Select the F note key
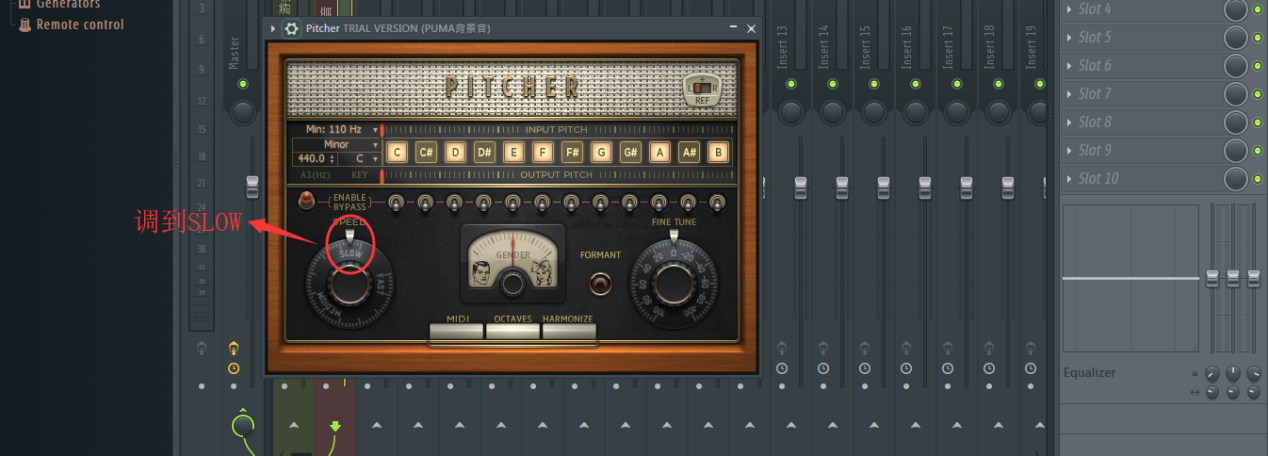Image resolution: width=1268 pixels, height=456 pixels. pyautogui.click(x=543, y=152)
